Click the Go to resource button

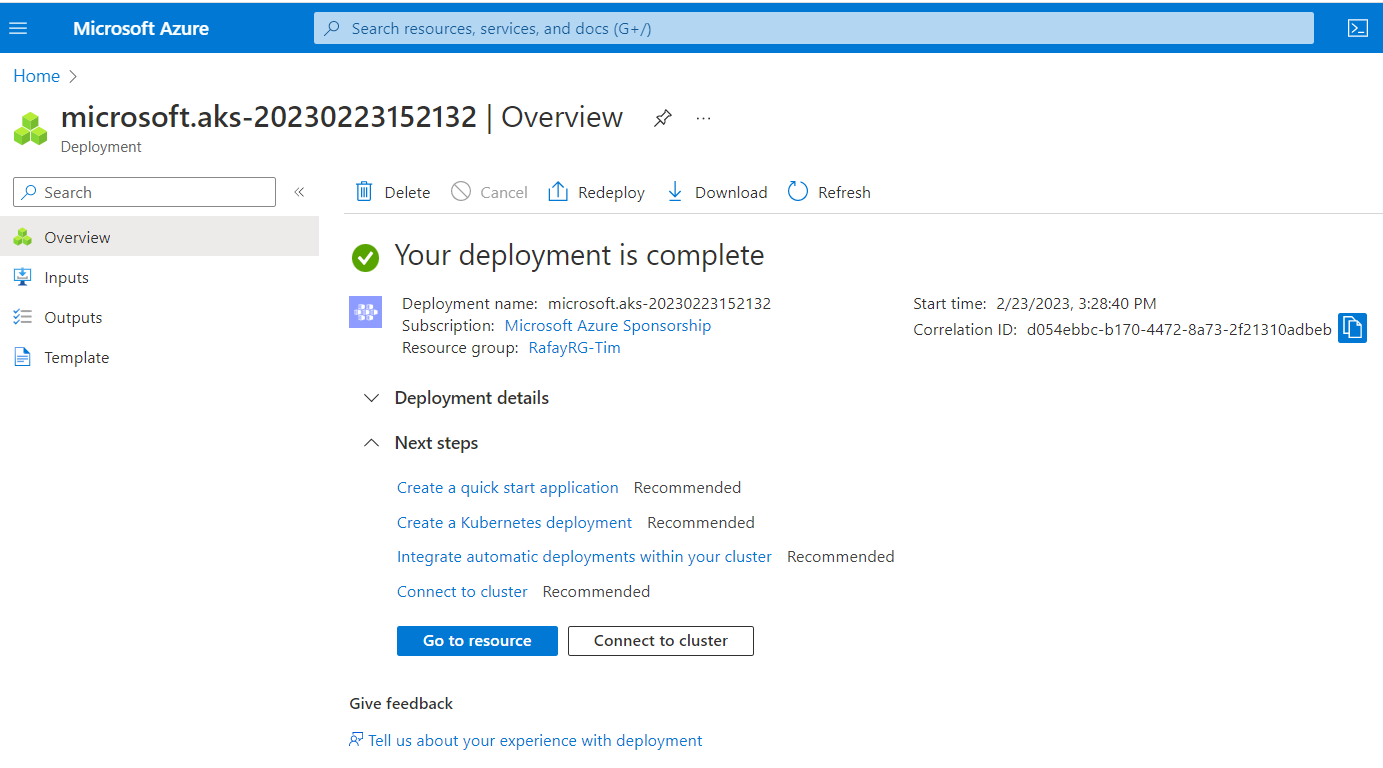click(x=477, y=641)
